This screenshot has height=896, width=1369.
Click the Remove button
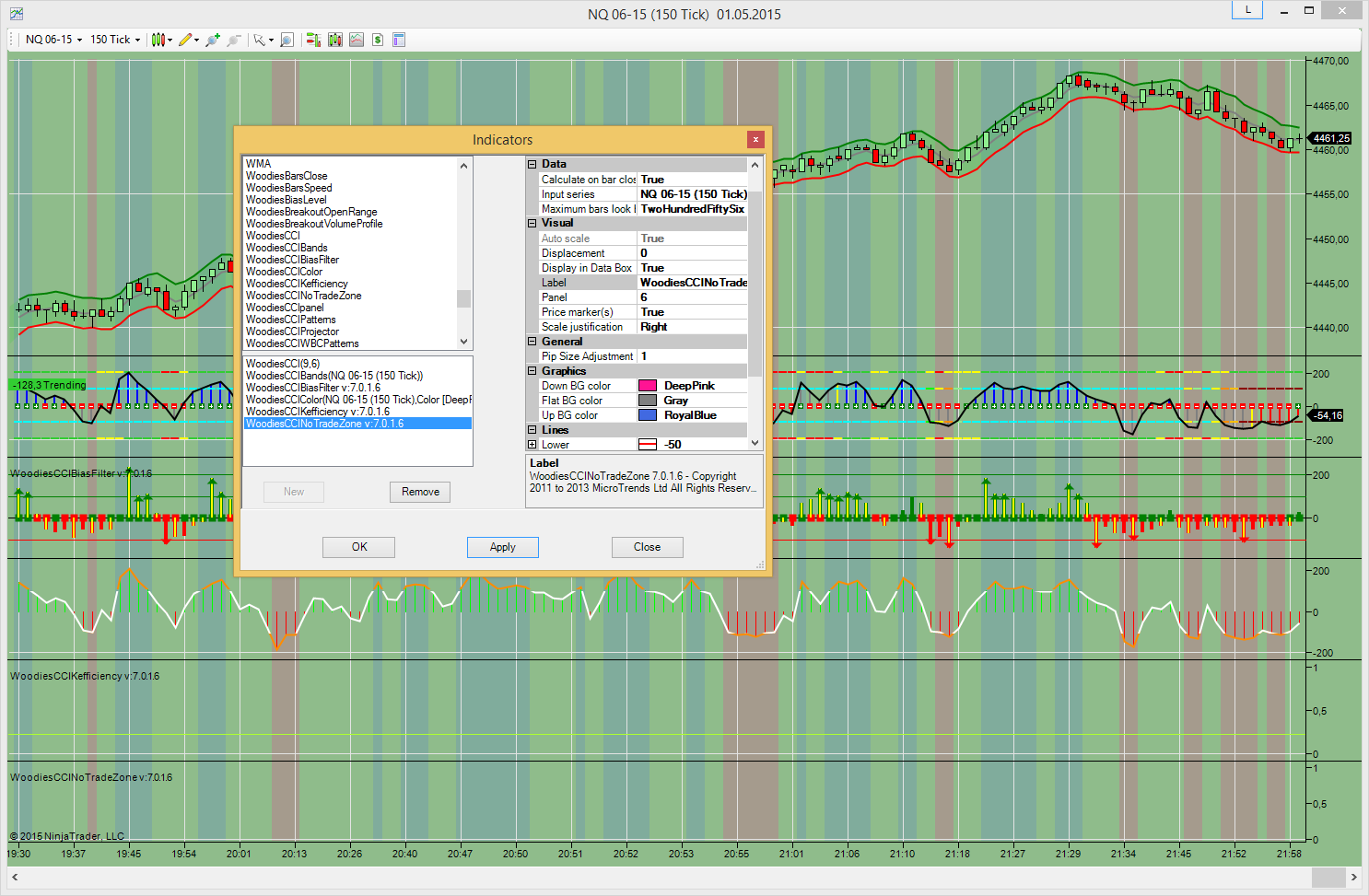pyautogui.click(x=420, y=492)
